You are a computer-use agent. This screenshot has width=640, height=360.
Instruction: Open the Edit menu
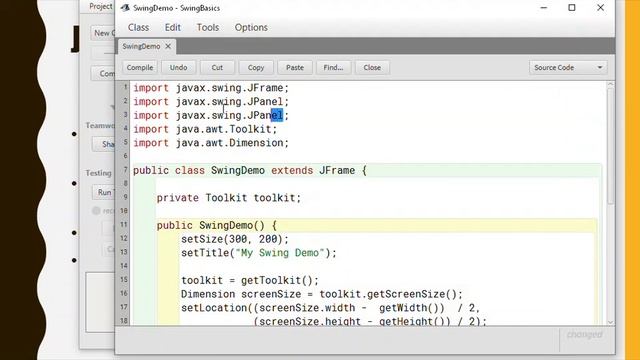coord(173,27)
